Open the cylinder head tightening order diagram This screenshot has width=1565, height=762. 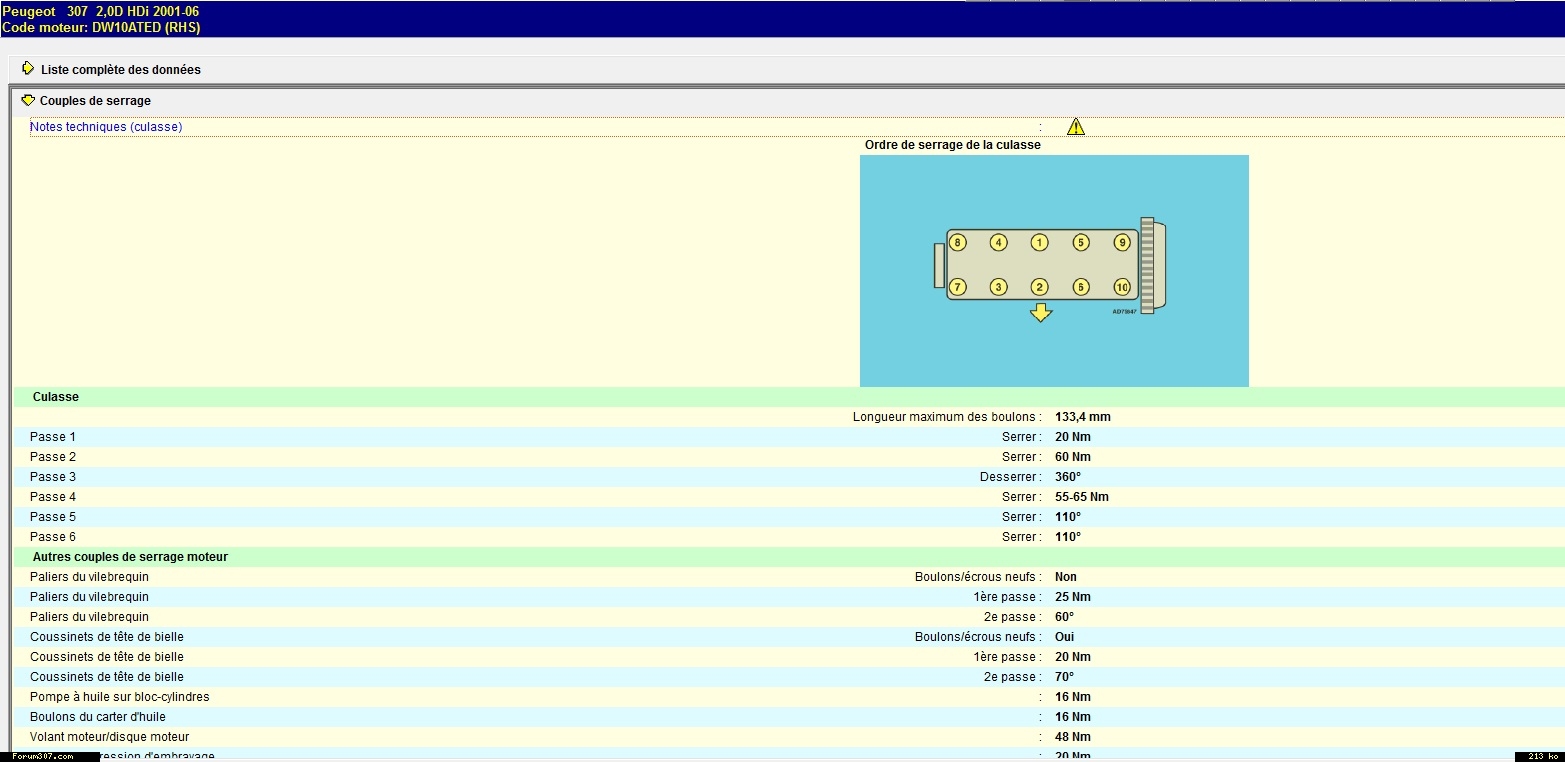(x=1054, y=271)
